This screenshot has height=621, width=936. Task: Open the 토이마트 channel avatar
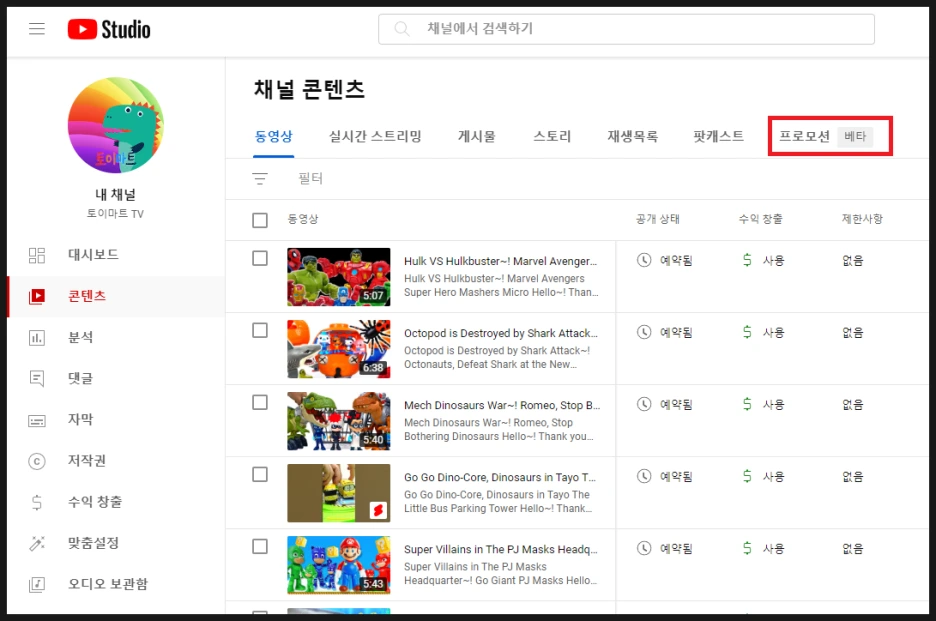point(115,125)
